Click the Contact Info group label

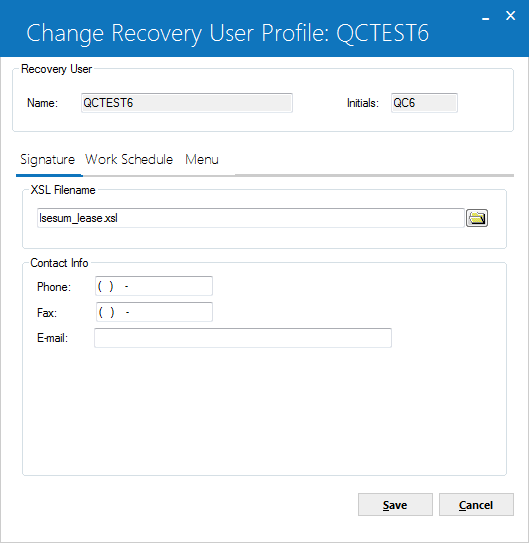click(x=59, y=263)
